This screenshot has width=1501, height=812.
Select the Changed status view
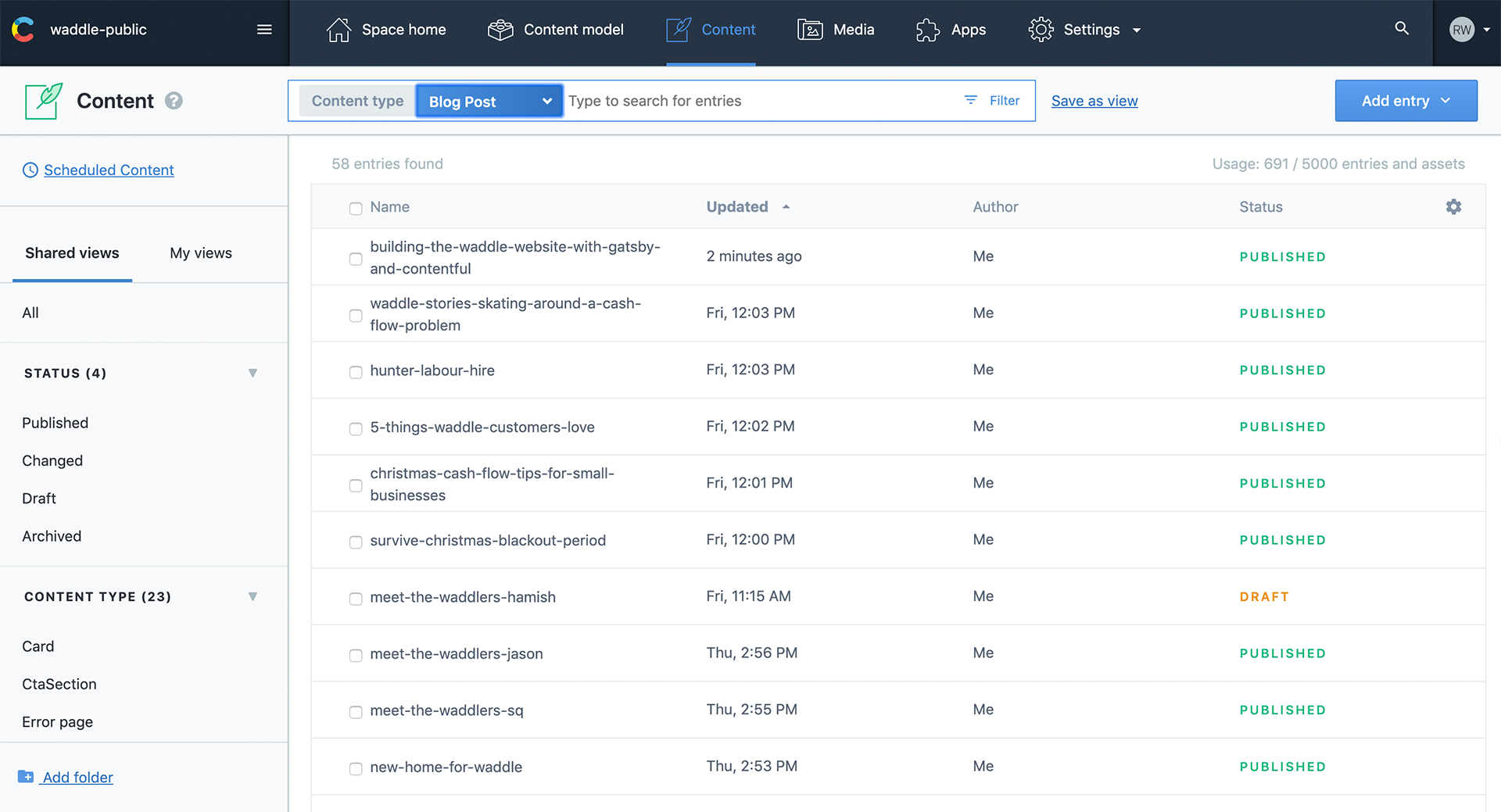coord(52,461)
